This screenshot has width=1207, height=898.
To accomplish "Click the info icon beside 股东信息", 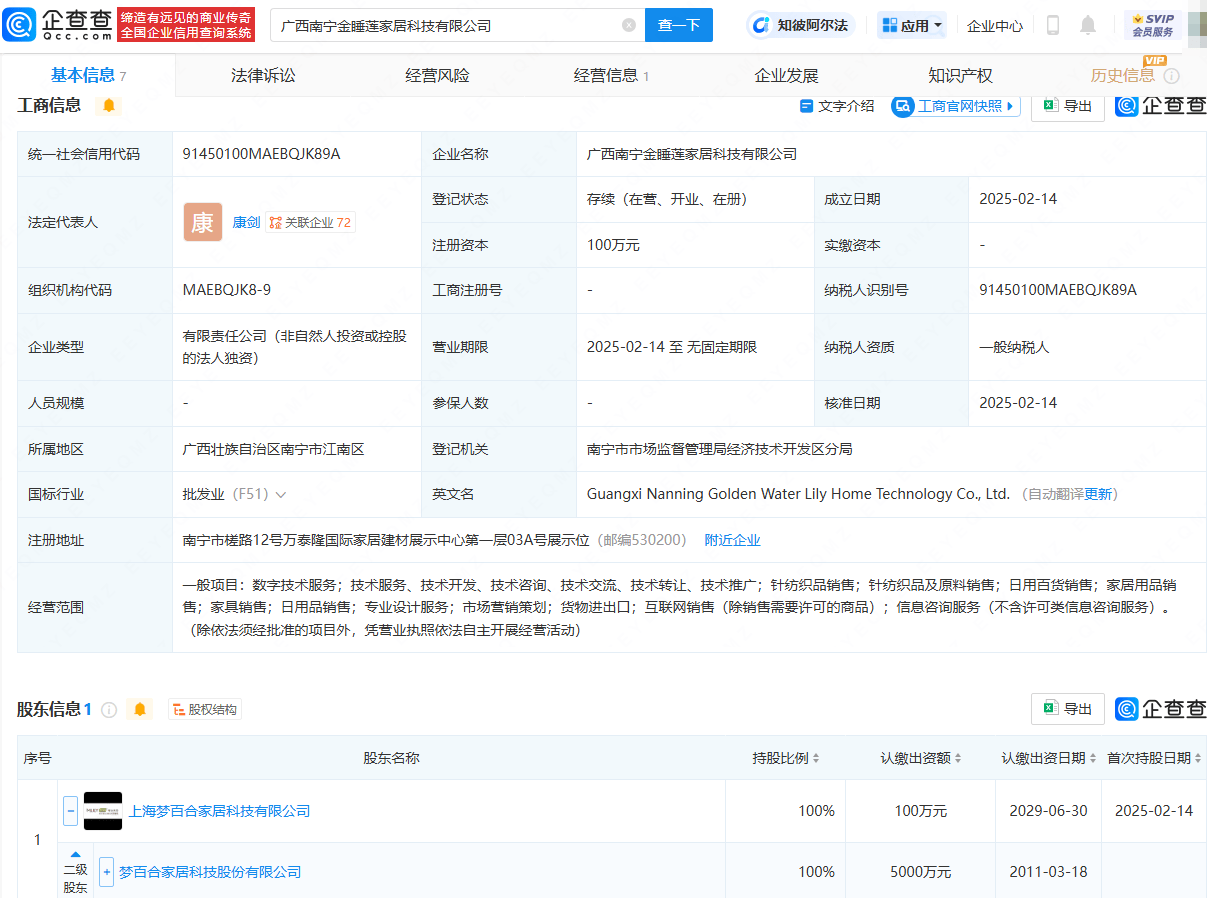I will coord(109,709).
